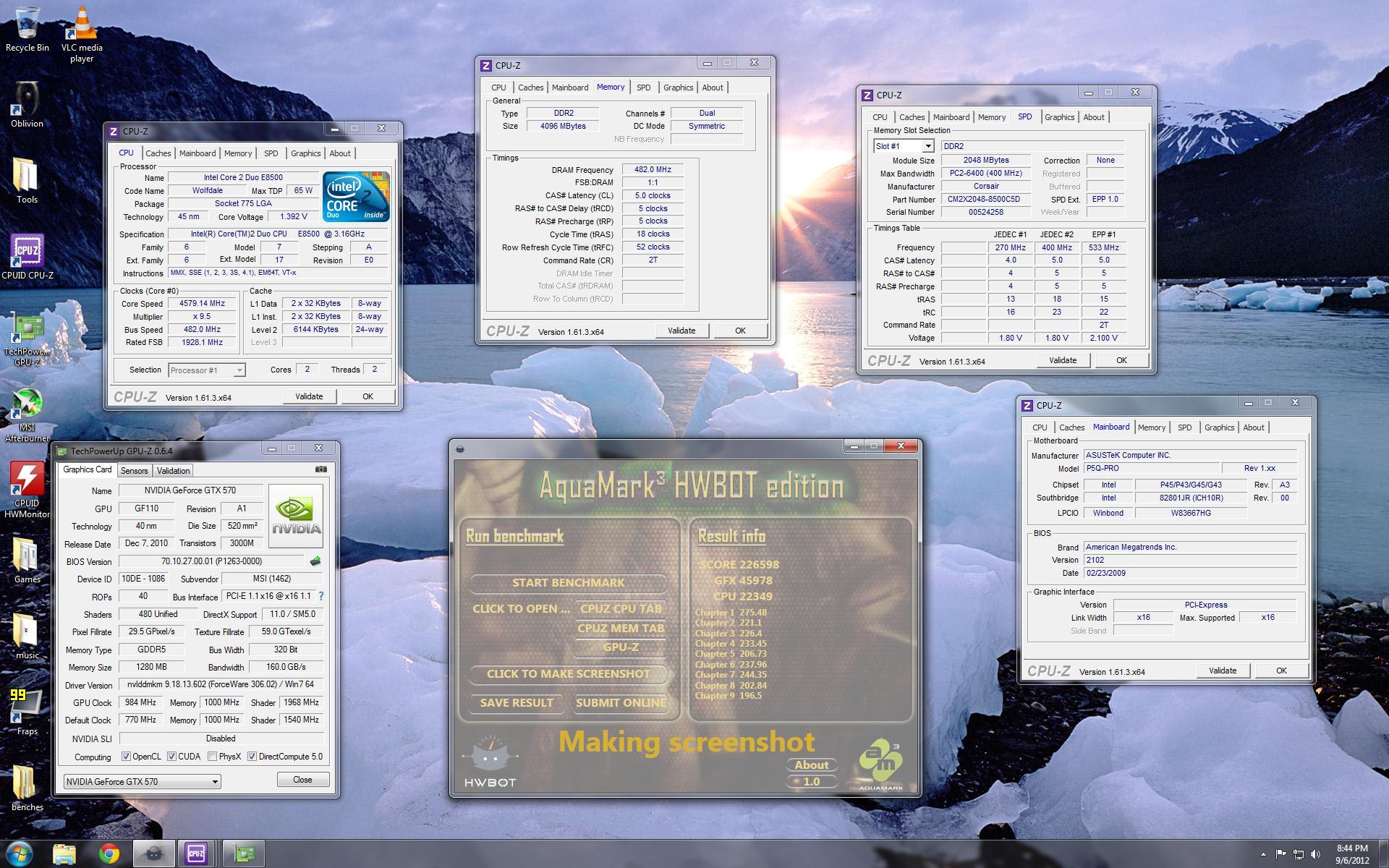Open the Recycle Bin desktop icon
1389x868 pixels.
point(27,29)
